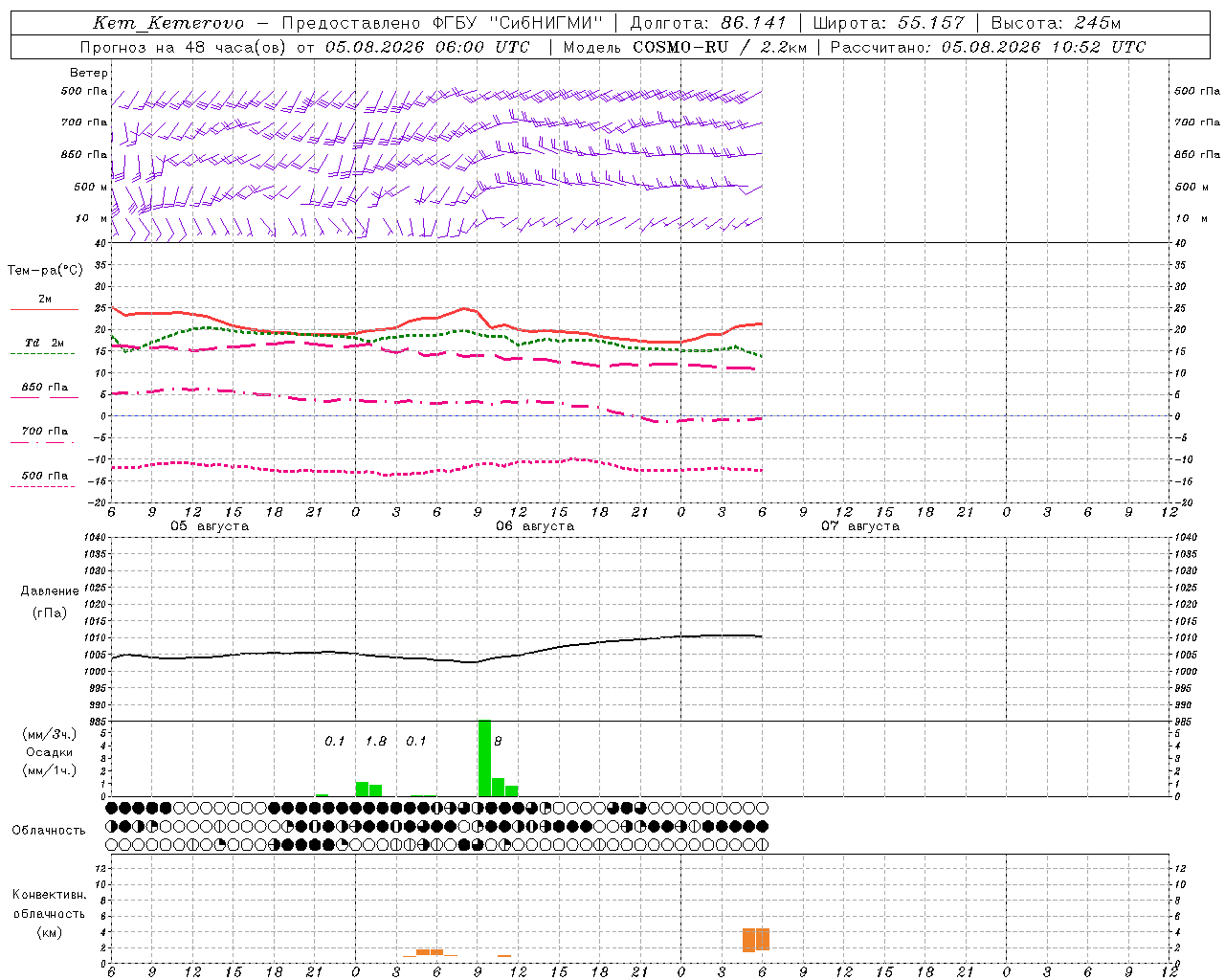Click the 700 гПа temperature legend entry
Screen dimensions: 1225x980
[44, 432]
